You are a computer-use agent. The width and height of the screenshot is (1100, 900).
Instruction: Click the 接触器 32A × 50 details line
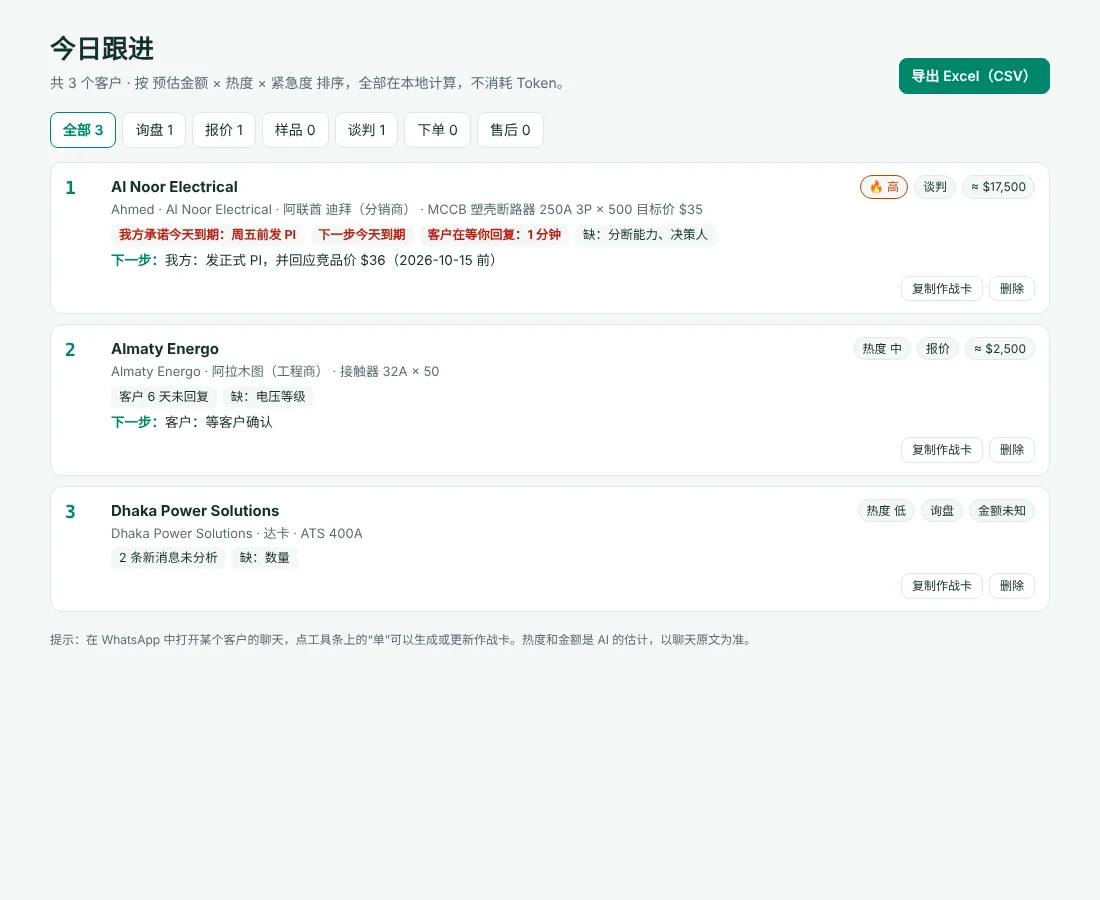(275, 371)
